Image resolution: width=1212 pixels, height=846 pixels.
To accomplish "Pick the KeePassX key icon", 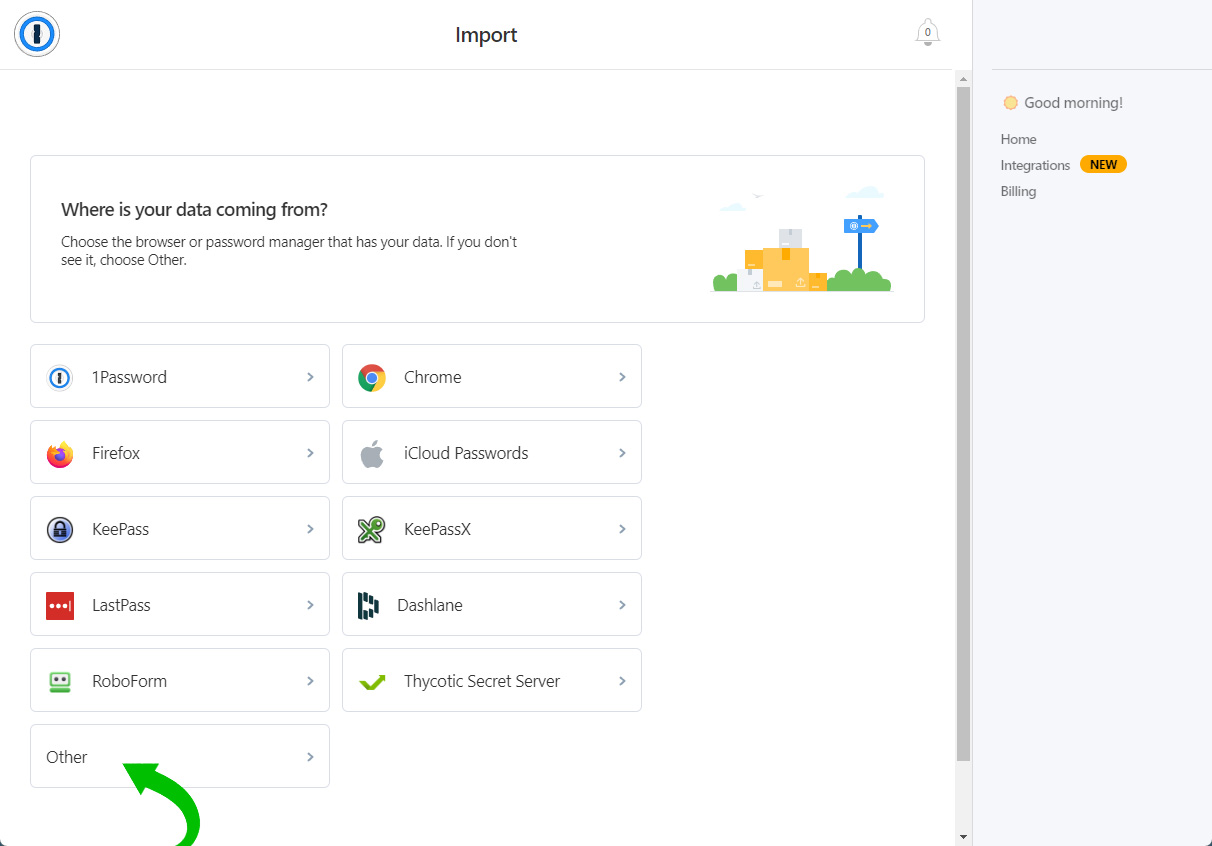I will 372,529.
